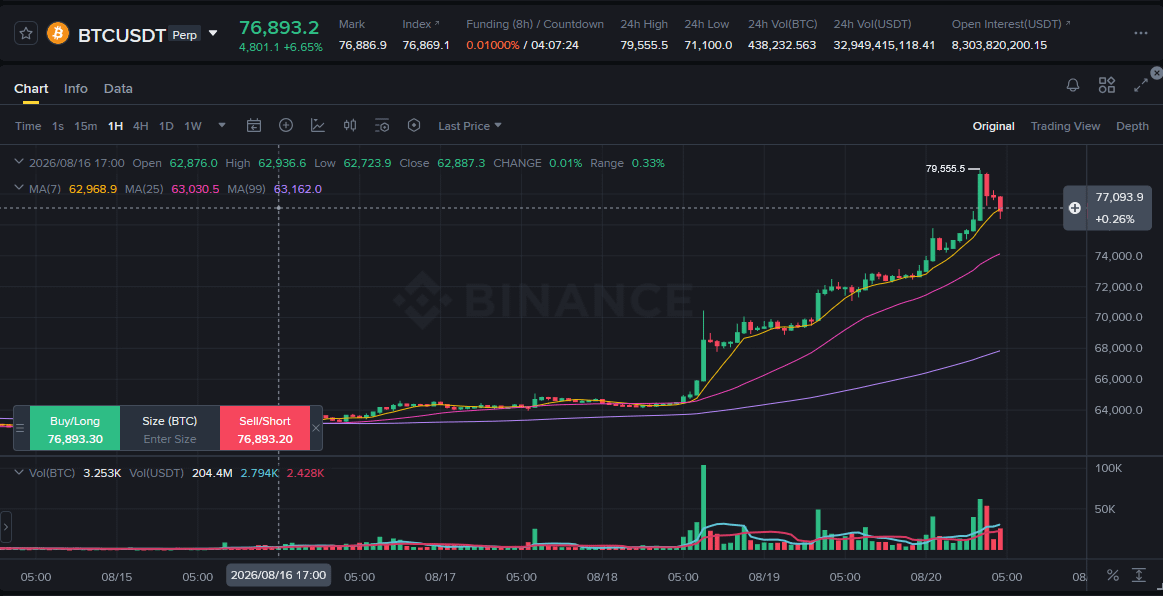Click the green Buy/Long button
This screenshot has height=596, width=1163.
tap(74, 428)
